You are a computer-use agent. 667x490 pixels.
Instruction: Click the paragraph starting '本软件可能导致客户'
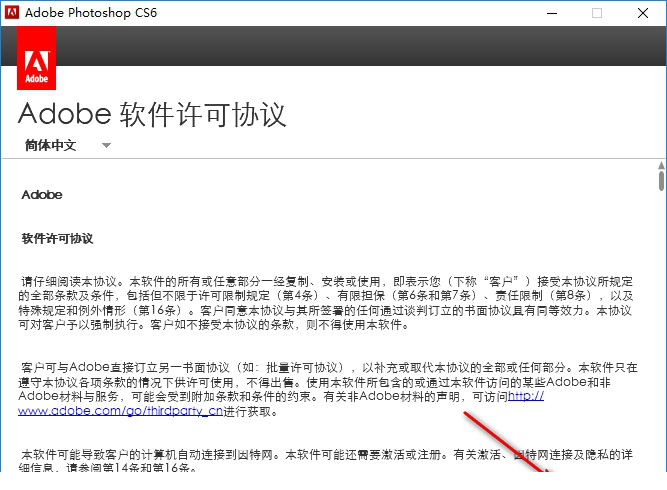click(x=326, y=461)
